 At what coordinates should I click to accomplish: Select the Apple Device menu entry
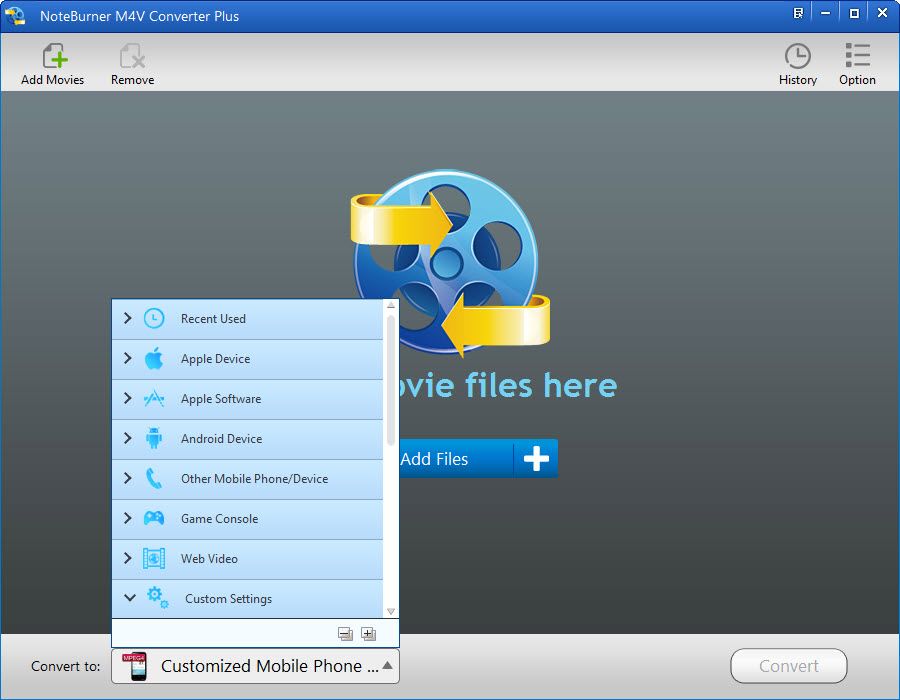[x=247, y=359]
